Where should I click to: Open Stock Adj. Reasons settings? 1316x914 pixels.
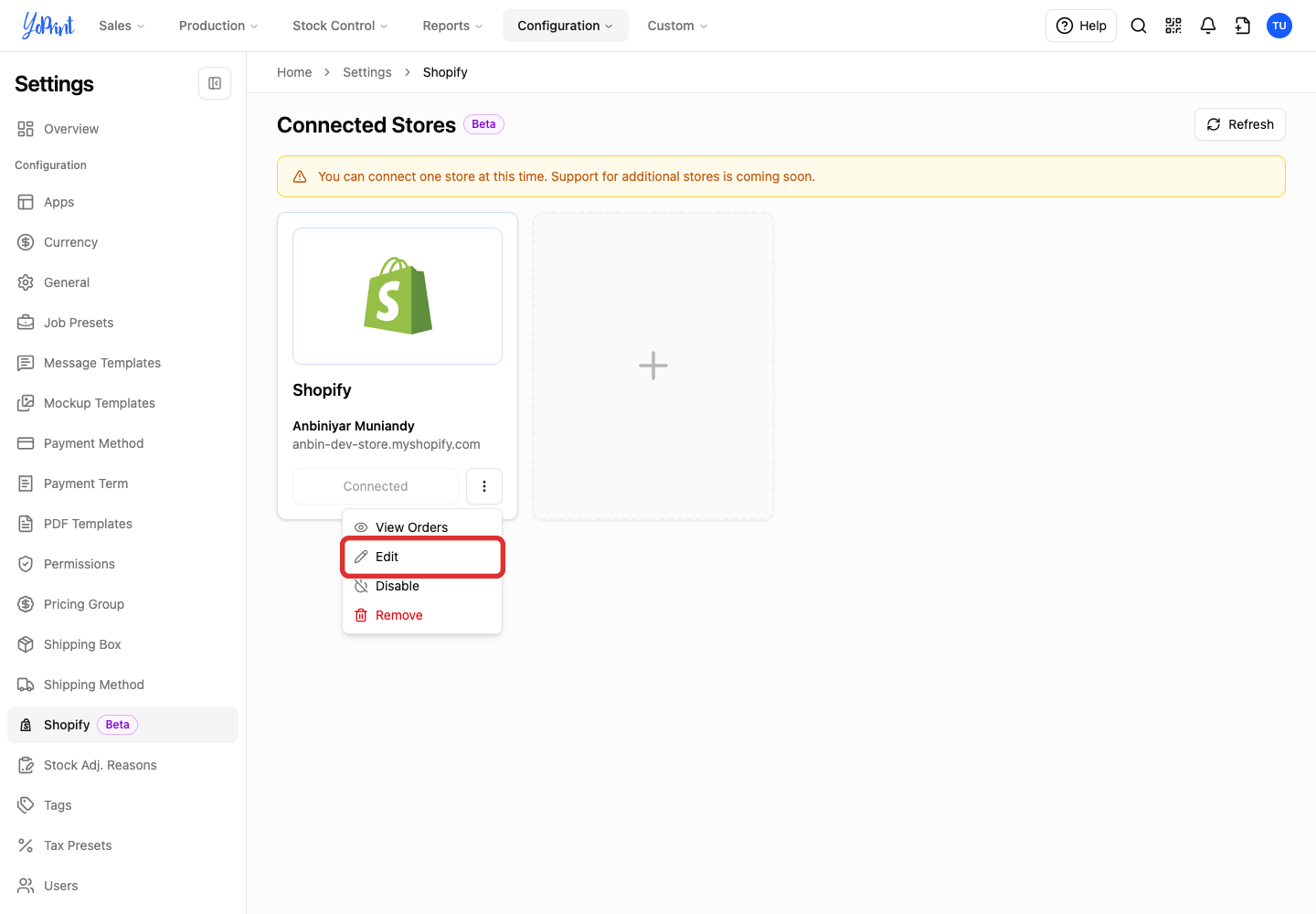click(122, 765)
